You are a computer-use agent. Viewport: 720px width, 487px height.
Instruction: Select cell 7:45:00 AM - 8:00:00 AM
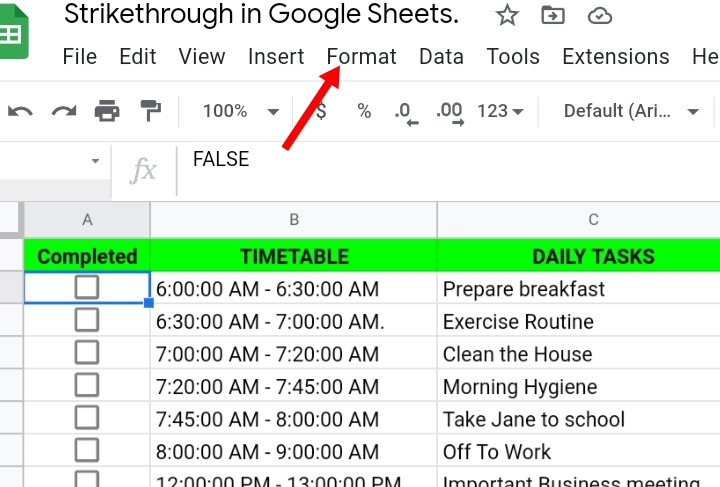(x=294, y=418)
